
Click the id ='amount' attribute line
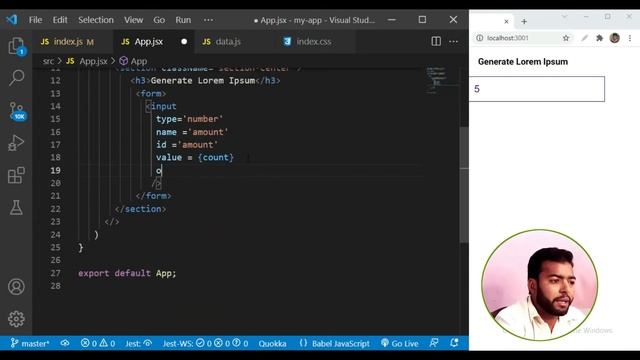187,144
